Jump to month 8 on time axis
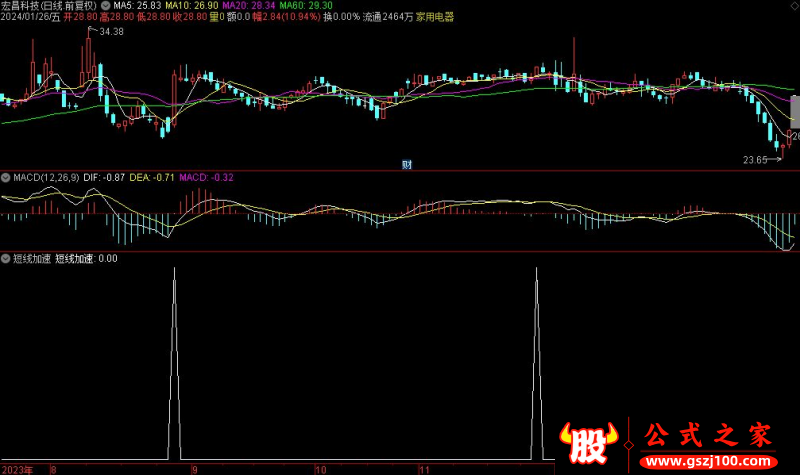This screenshot has width=800, height=475. click(53, 470)
